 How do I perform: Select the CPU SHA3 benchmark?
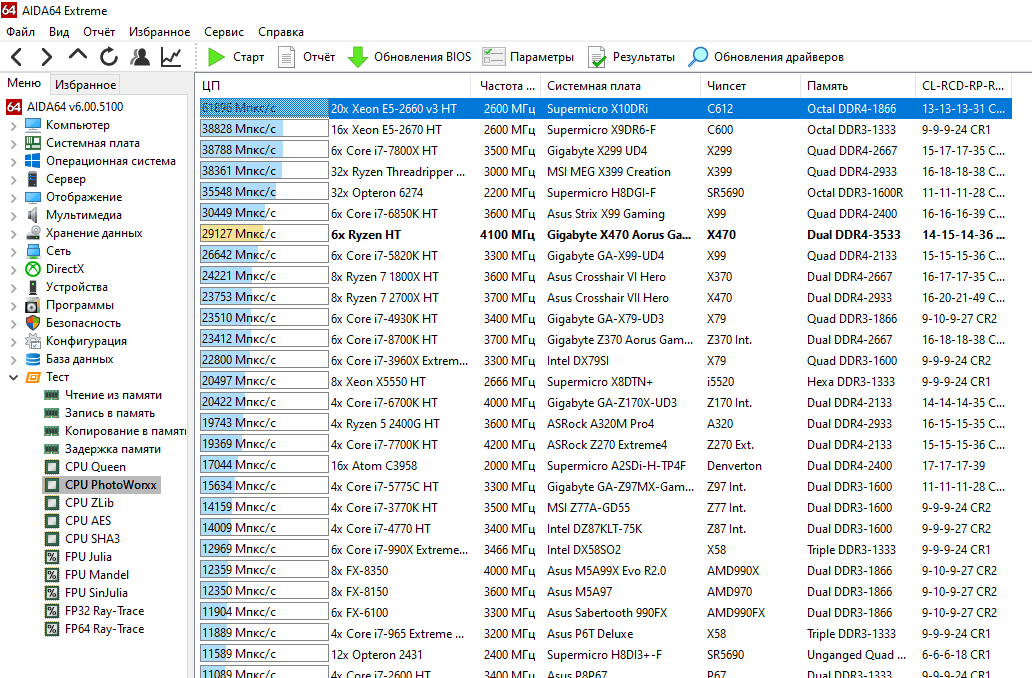[92, 538]
